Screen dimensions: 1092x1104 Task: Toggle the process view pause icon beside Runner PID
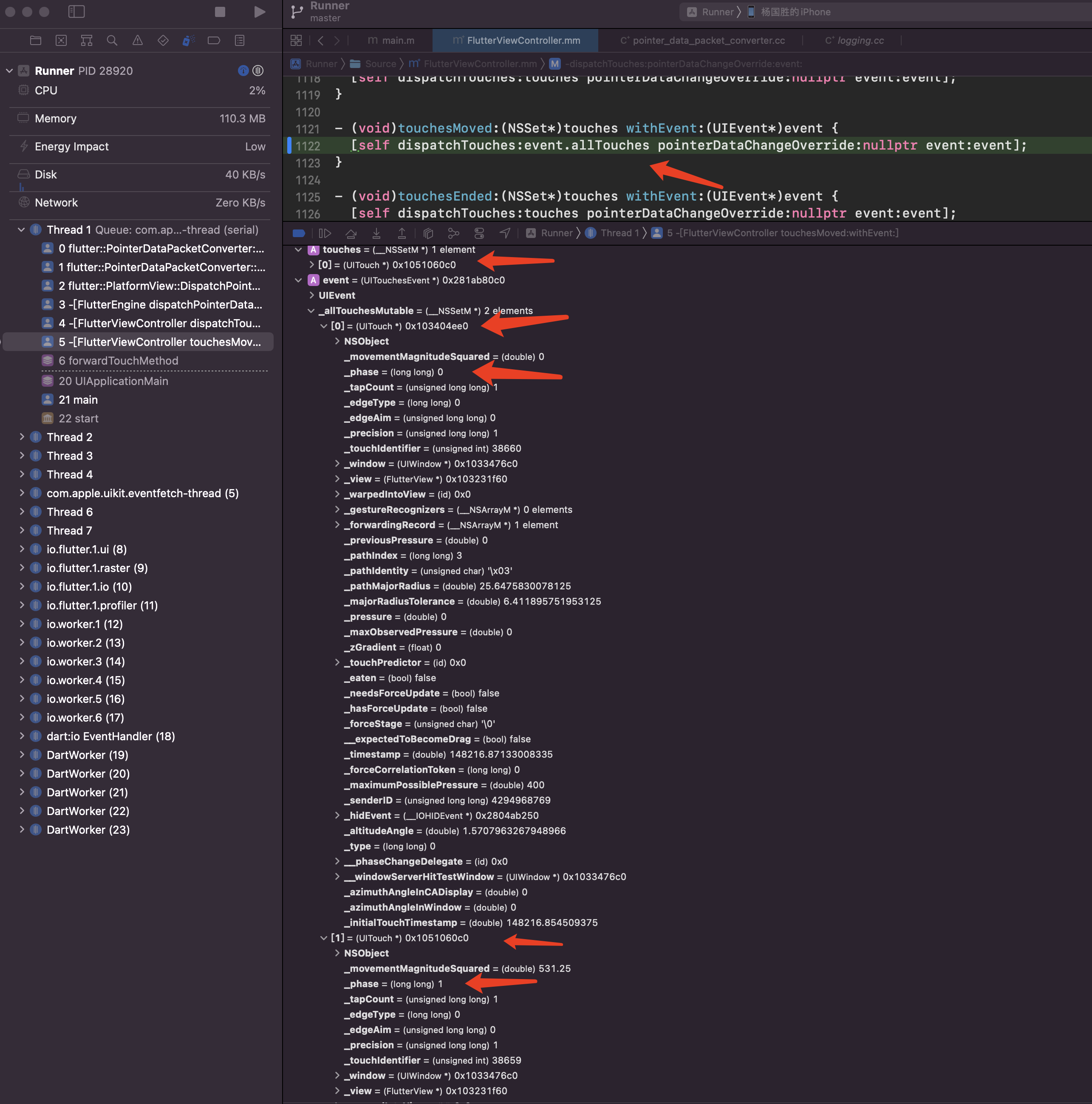click(258, 71)
